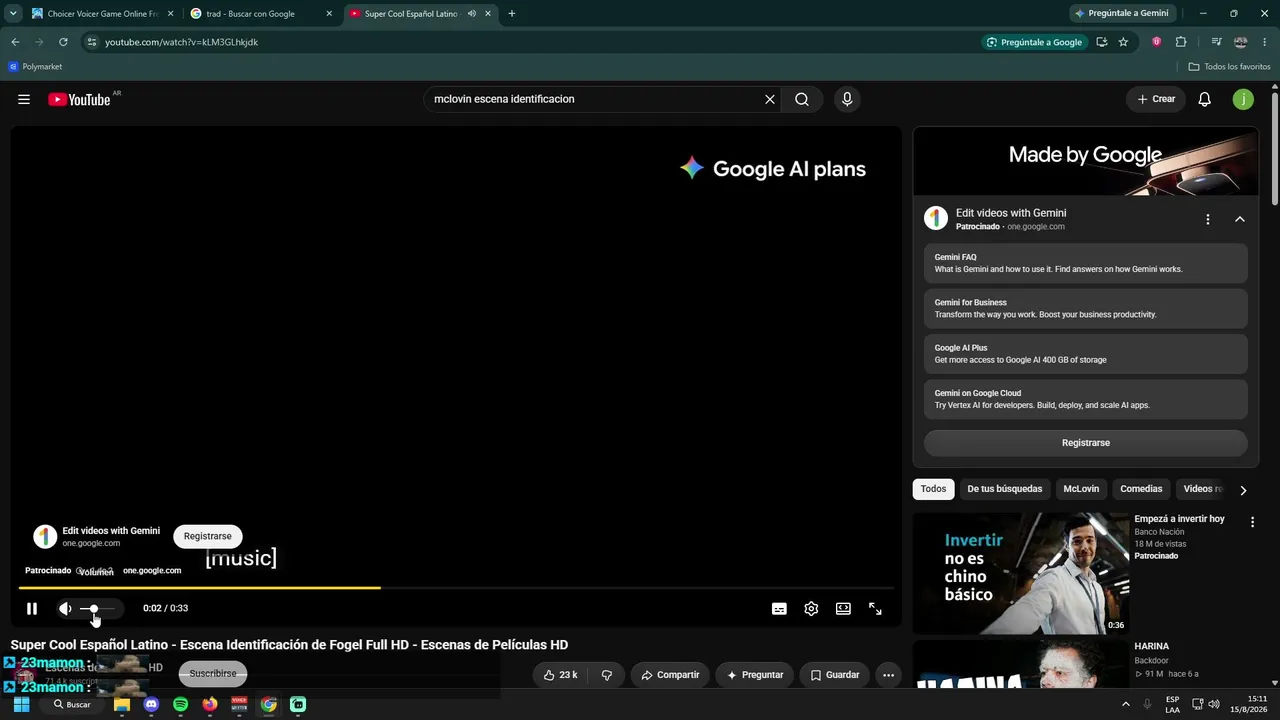The image size is (1280, 720).
Task: Select the Todos filter chip
Action: click(933, 489)
